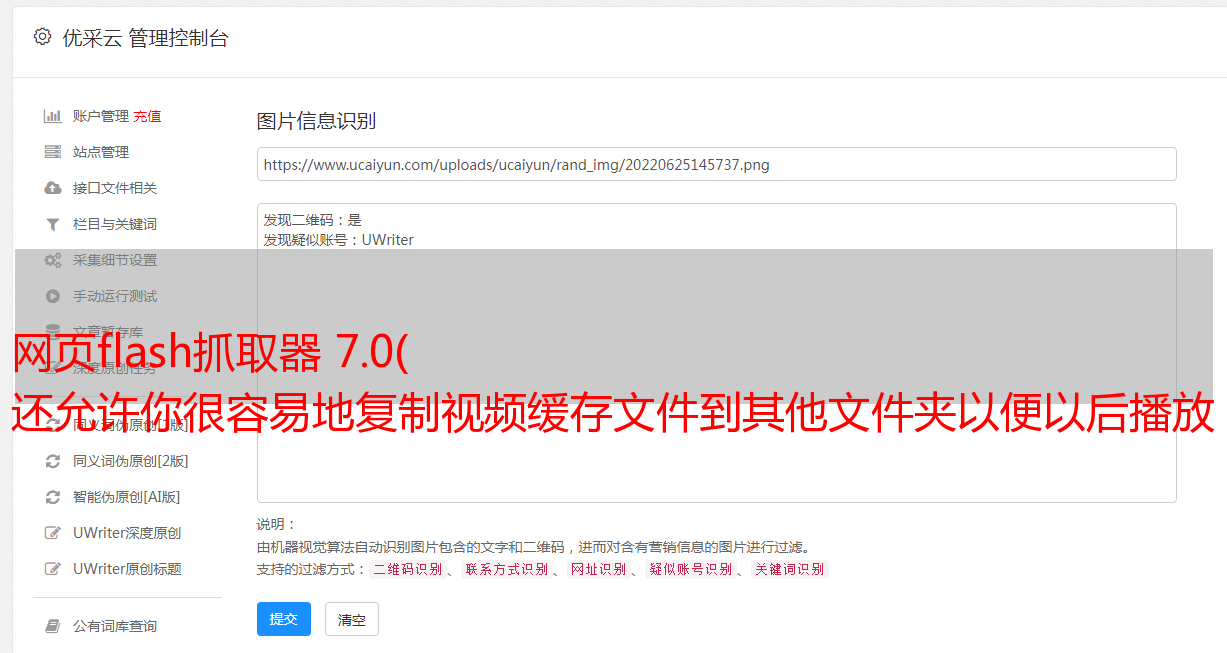Click the gears icon beside 采集细节设置
The height and width of the screenshot is (653, 1227).
pos(53,260)
